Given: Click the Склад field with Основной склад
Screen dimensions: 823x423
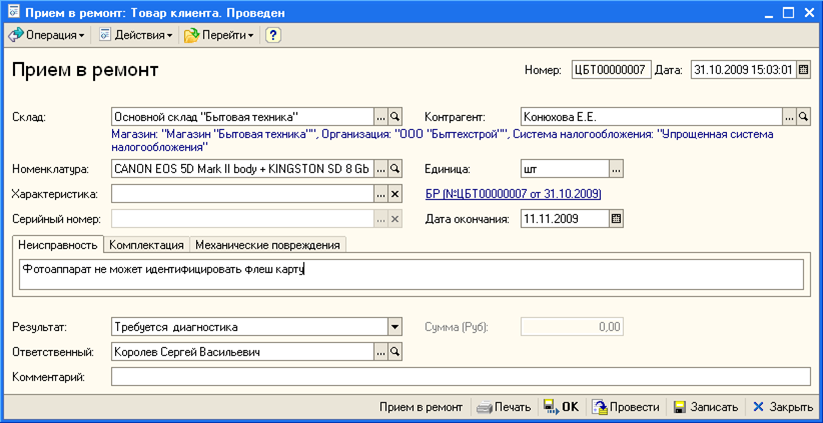Looking at the screenshot, I should point(242,117).
